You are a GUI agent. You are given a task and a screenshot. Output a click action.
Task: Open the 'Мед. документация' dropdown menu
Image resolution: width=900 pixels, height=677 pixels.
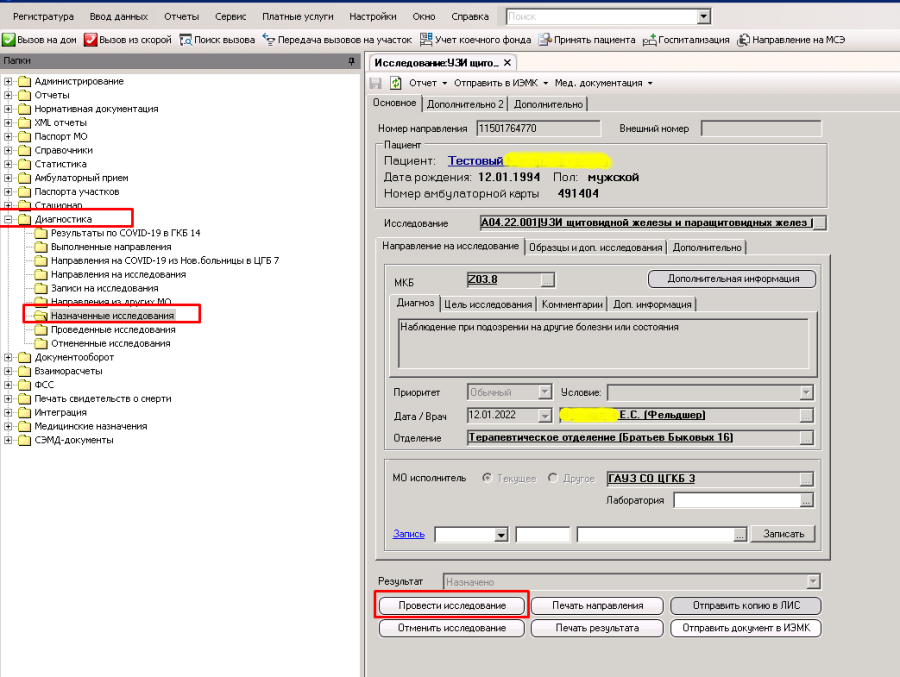603,83
